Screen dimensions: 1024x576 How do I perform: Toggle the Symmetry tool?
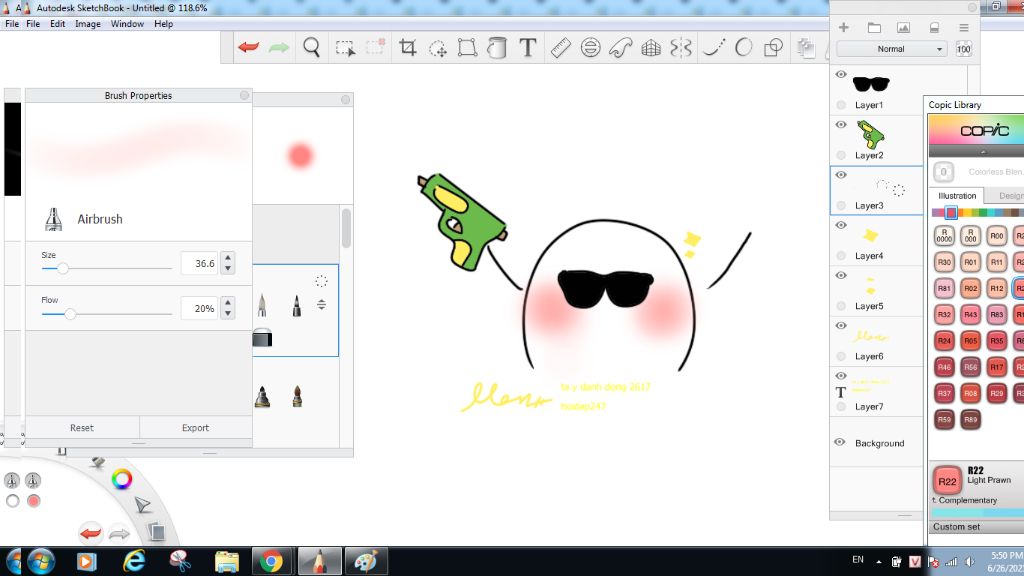click(680, 48)
